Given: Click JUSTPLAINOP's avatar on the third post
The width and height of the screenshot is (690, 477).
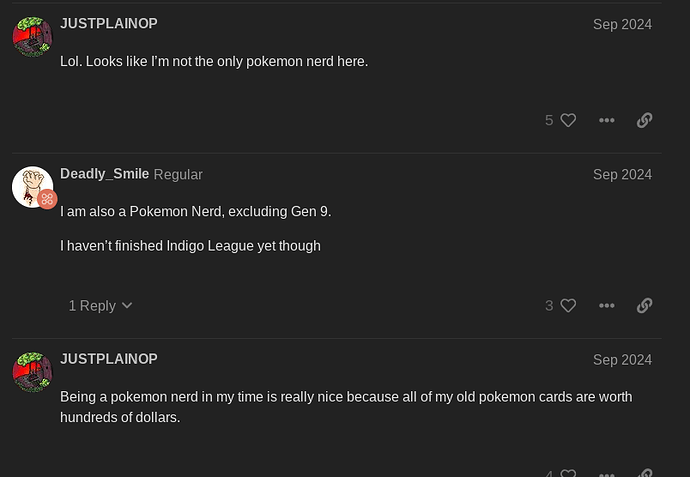Looking at the screenshot, I should tap(32, 372).
